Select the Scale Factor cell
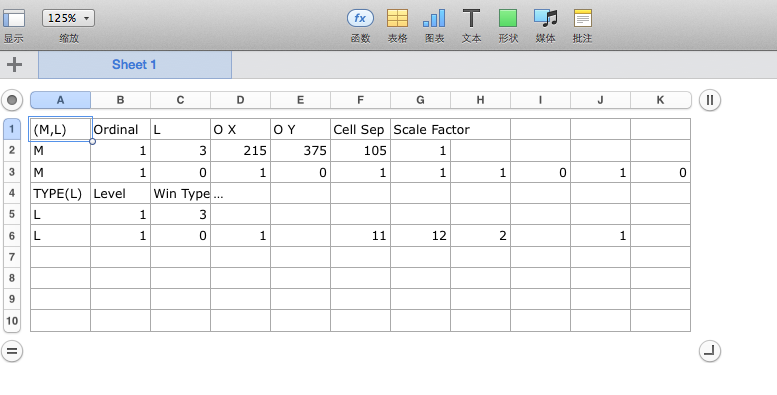Image resolution: width=777 pixels, height=395 pixels. coord(450,129)
